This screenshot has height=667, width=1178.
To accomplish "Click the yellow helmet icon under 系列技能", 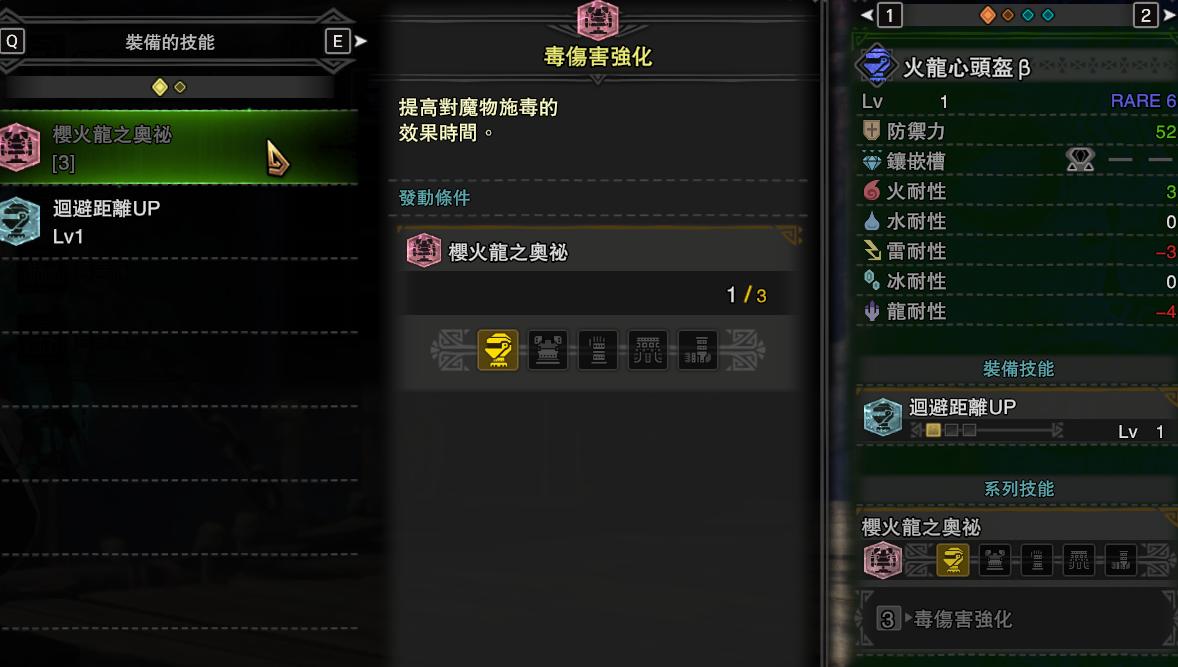I will pyautogui.click(x=953, y=560).
